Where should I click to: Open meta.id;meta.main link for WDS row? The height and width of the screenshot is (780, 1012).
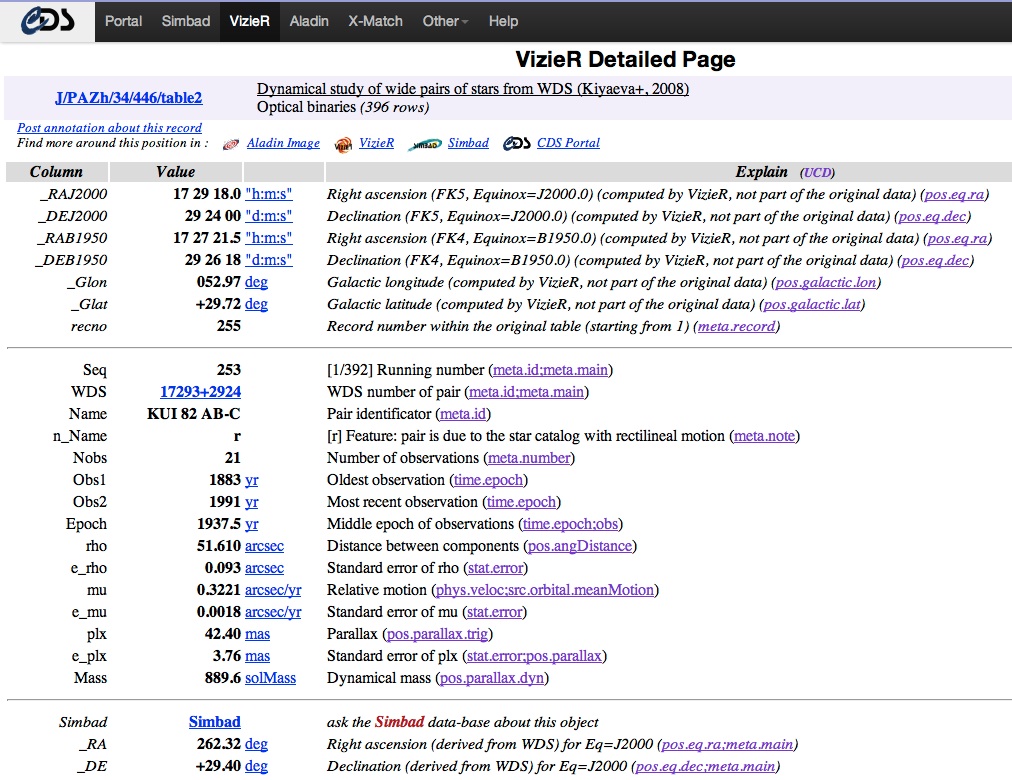coord(527,392)
